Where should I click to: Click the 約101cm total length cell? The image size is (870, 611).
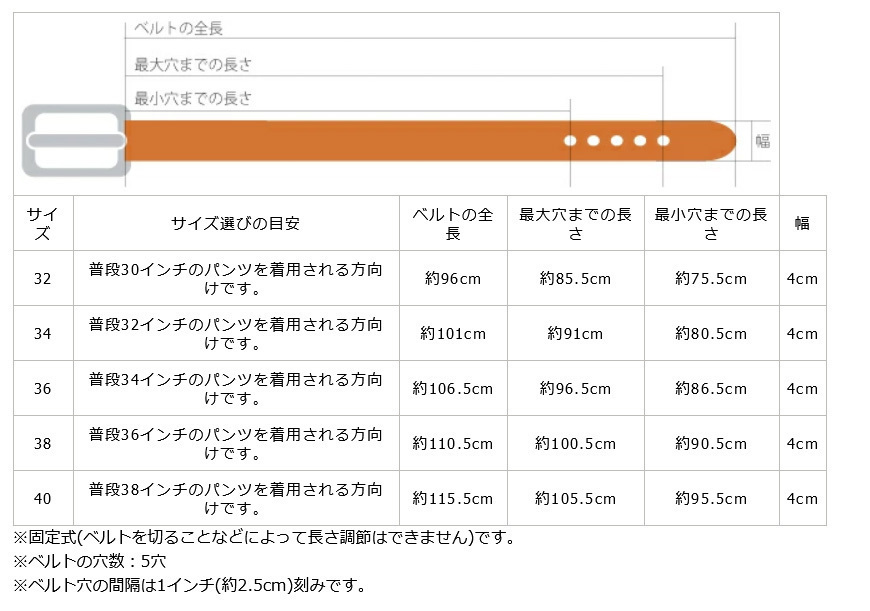(x=453, y=334)
